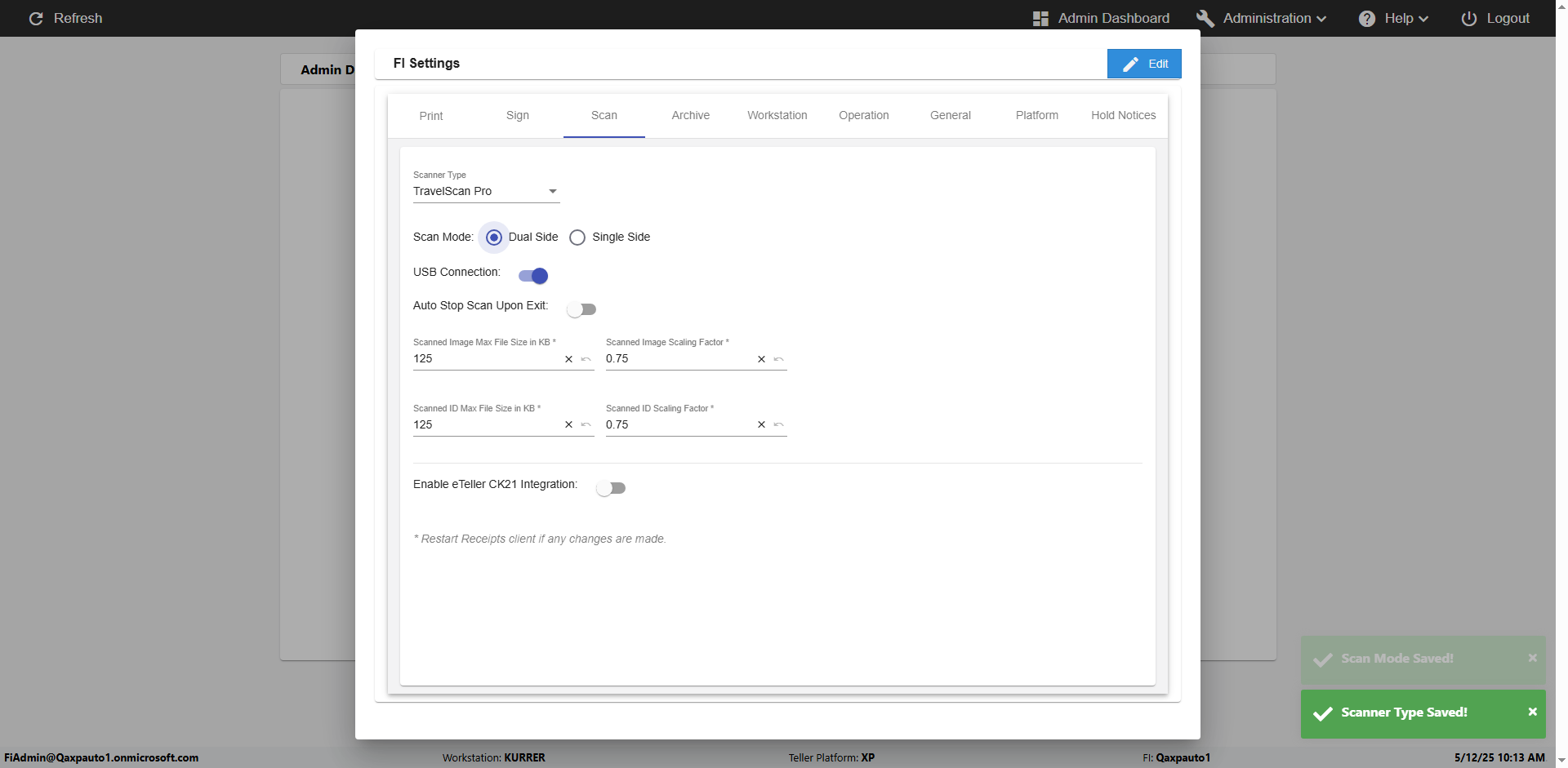Switch to the General tab
The width and height of the screenshot is (1568, 768).
[951, 116]
